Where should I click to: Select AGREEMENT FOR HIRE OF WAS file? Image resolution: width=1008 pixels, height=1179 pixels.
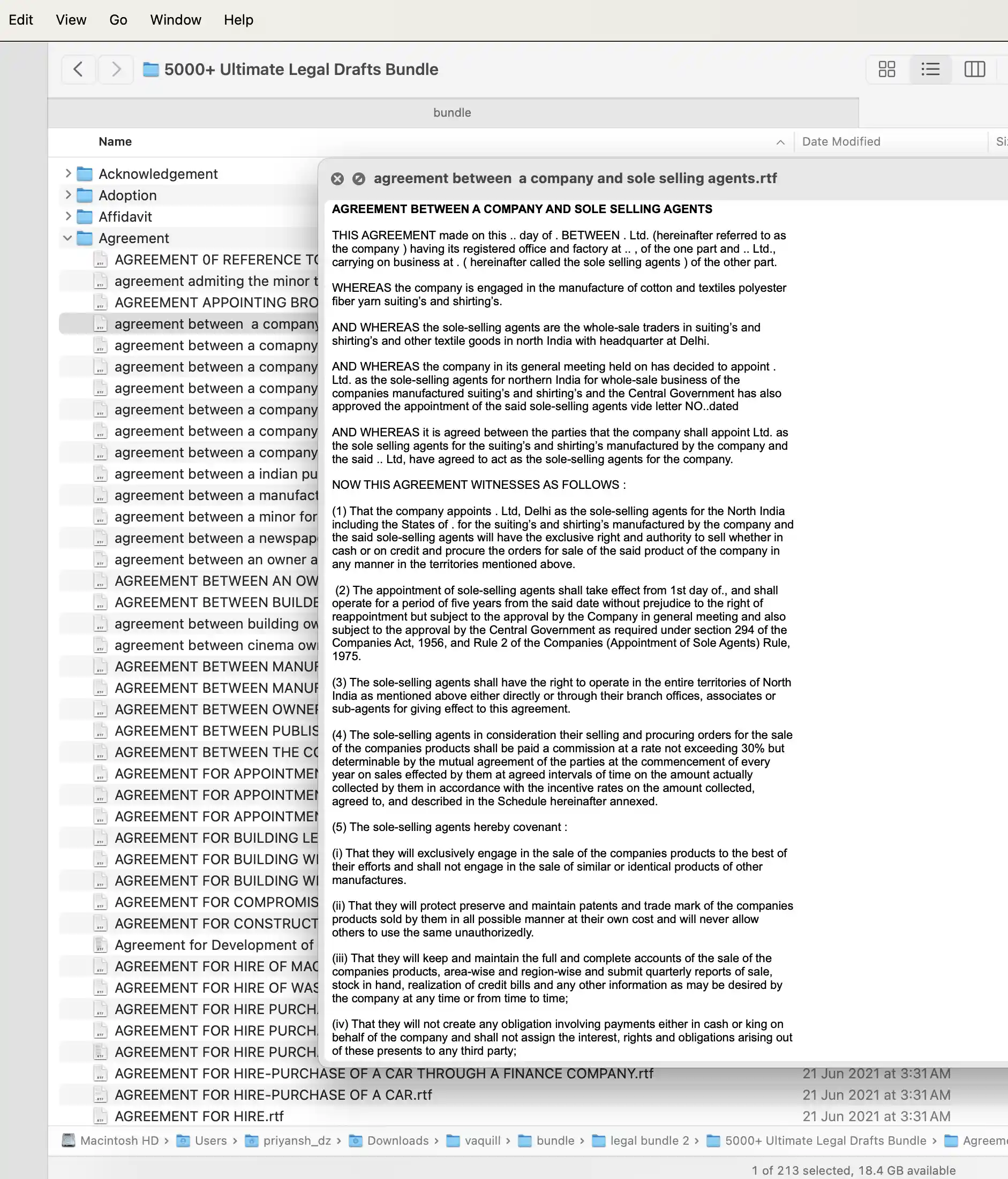[x=216, y=988]
